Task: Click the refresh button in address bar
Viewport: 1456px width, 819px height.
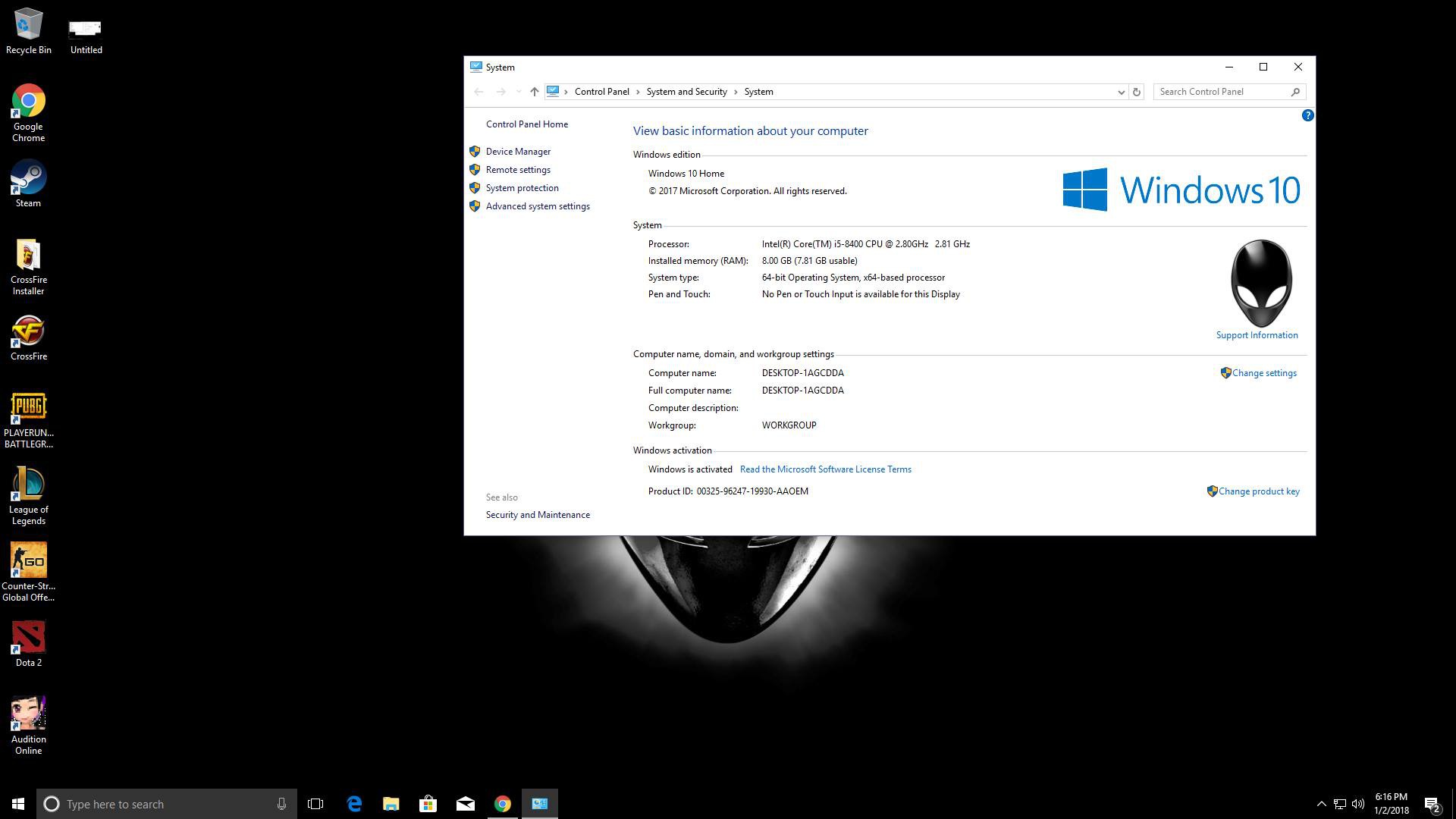Action: point(1136,92)
